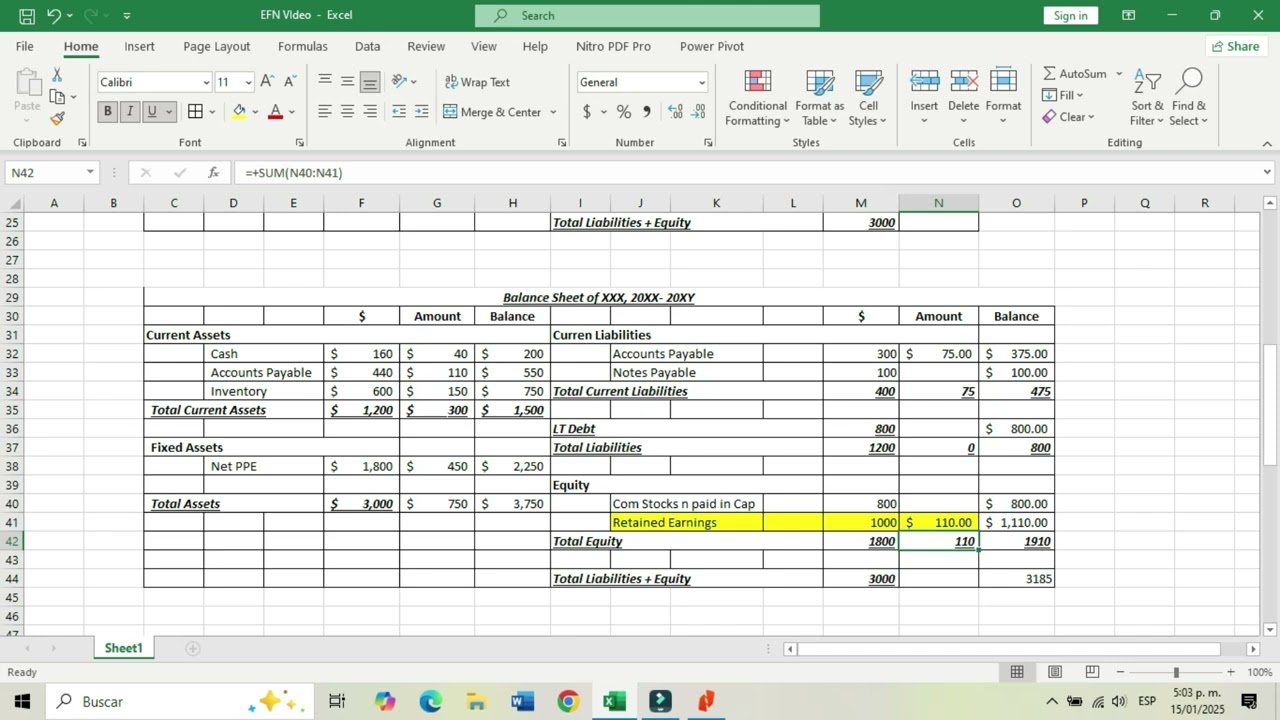Select the Sheet1 tab

124,648
